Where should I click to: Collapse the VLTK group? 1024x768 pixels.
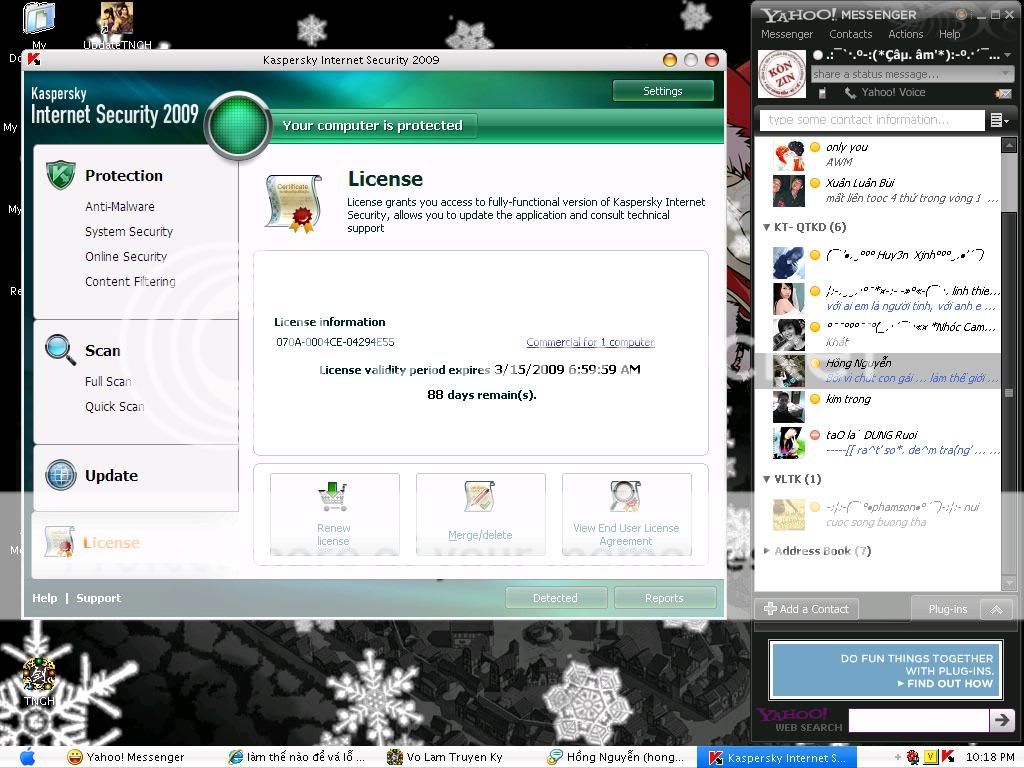click(767, 479)
